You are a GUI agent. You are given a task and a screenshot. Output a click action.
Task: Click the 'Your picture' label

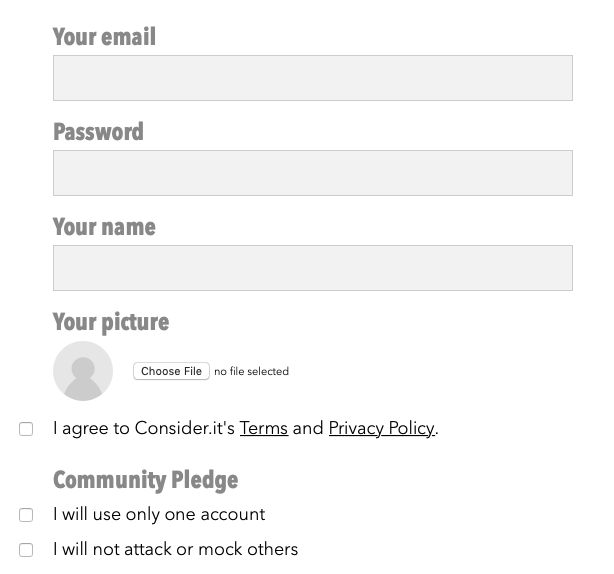coord(111,322)
